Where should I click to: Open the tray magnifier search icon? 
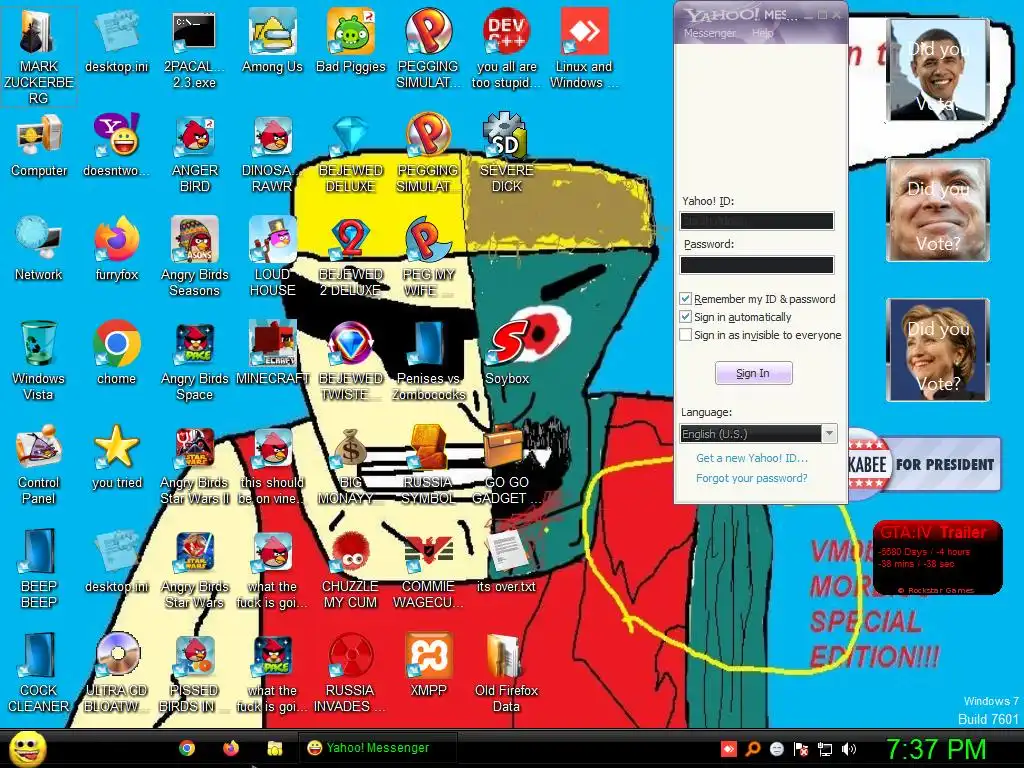point(753,749)
